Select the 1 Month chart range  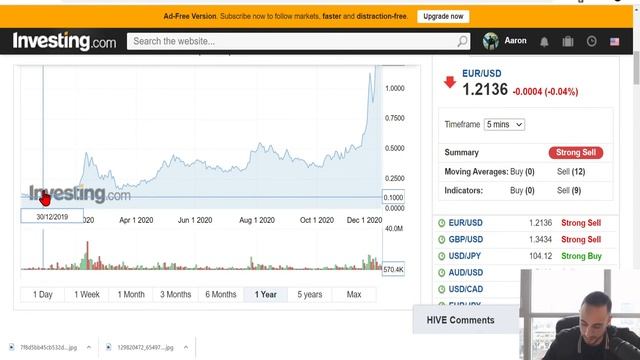click(131, 294)
